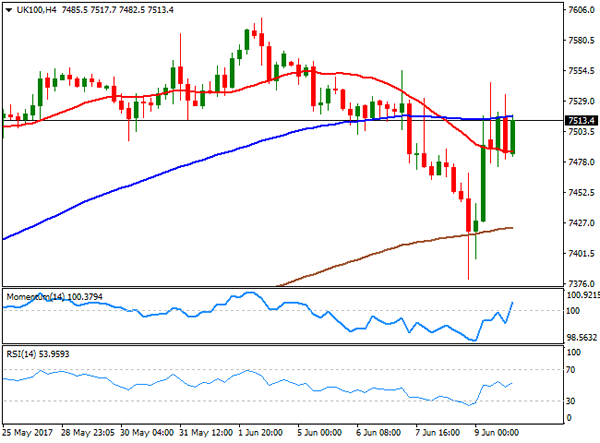Click the 1 Jun 20:00 time label
This screenshot has height=443, width=600.
tap(261, 433)
